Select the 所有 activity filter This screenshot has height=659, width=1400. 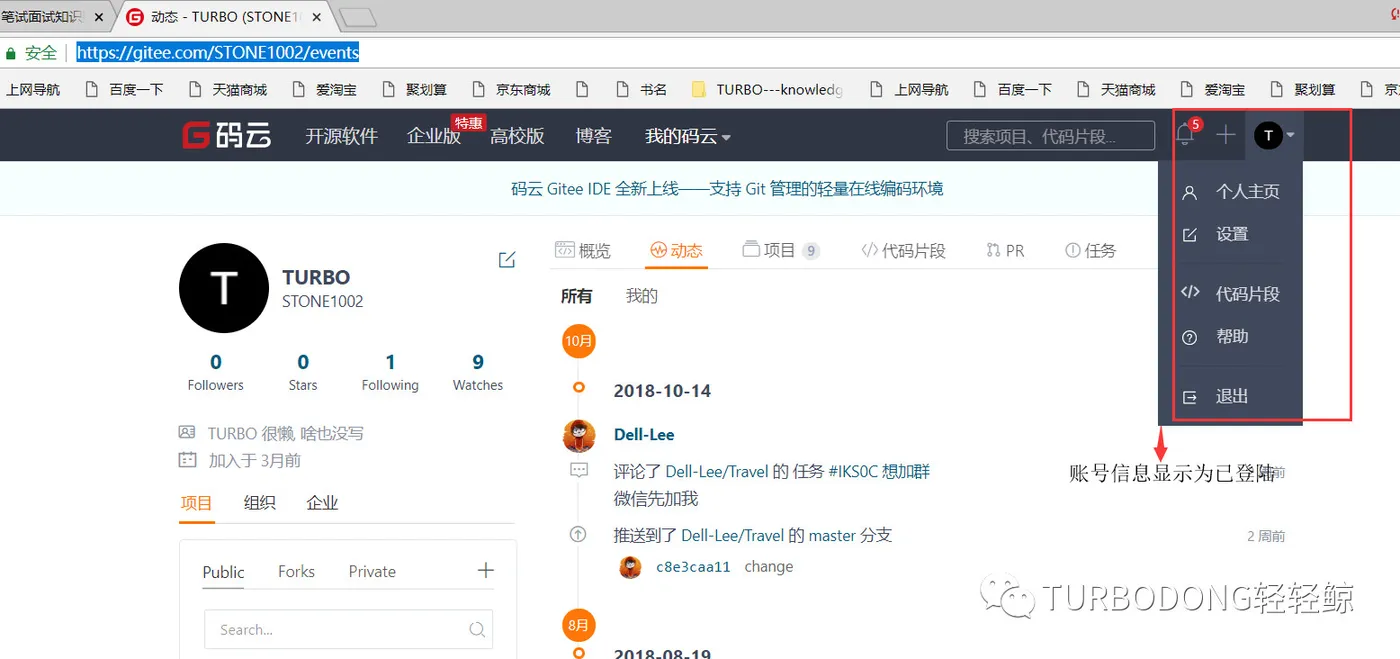point(576,296)
